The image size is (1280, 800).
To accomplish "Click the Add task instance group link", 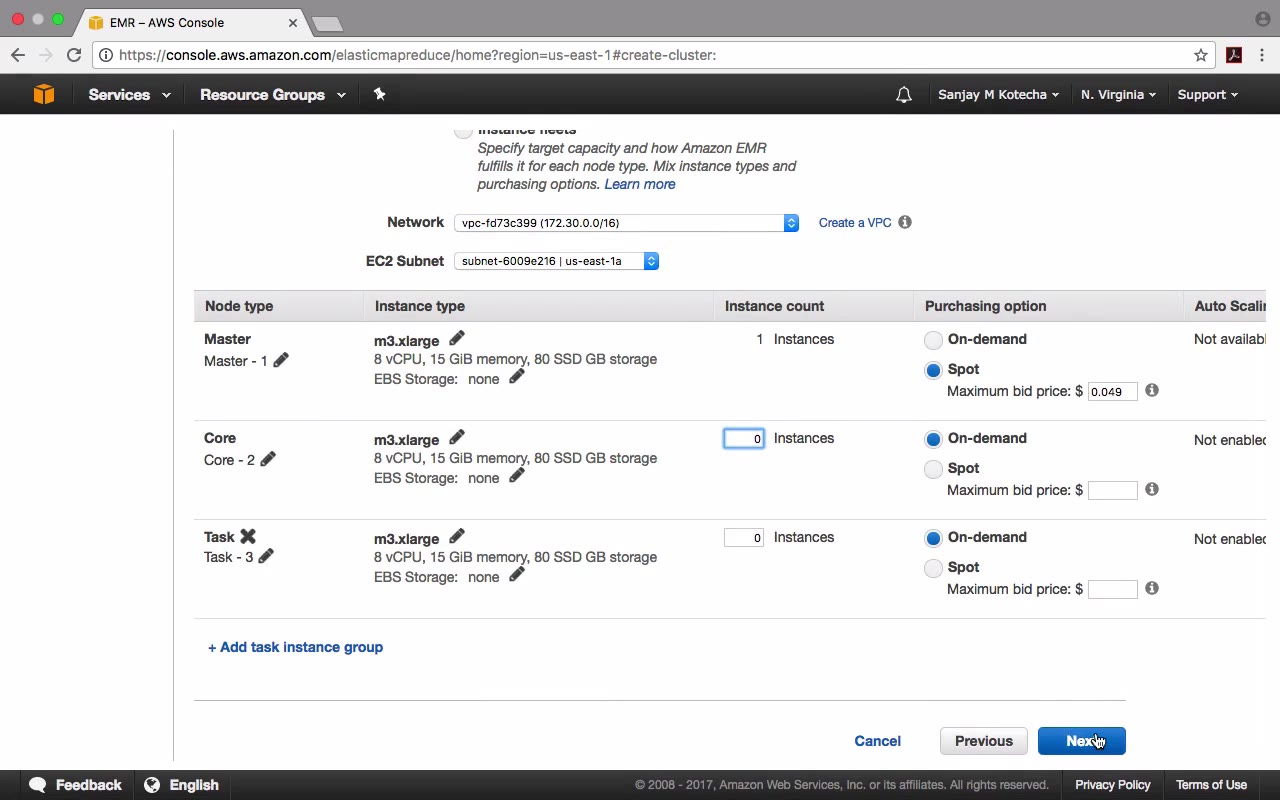I will coord(295,647).
